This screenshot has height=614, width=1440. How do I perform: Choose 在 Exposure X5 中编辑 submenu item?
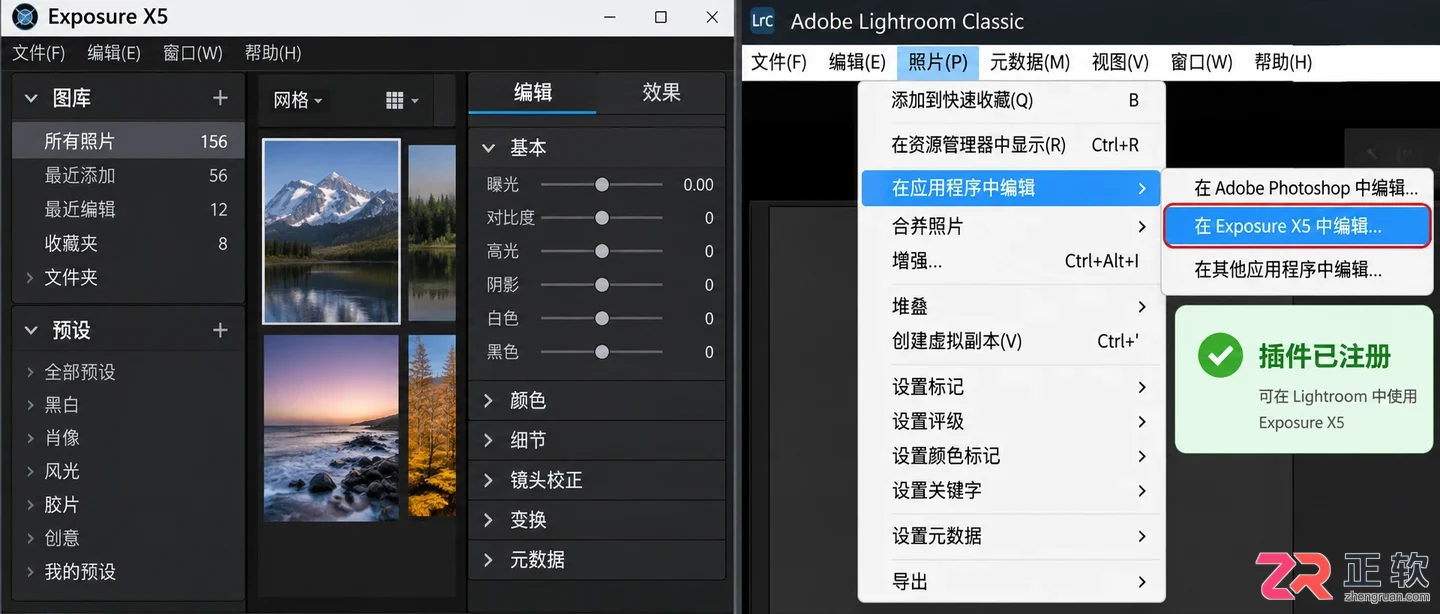tap(1297, 226)
